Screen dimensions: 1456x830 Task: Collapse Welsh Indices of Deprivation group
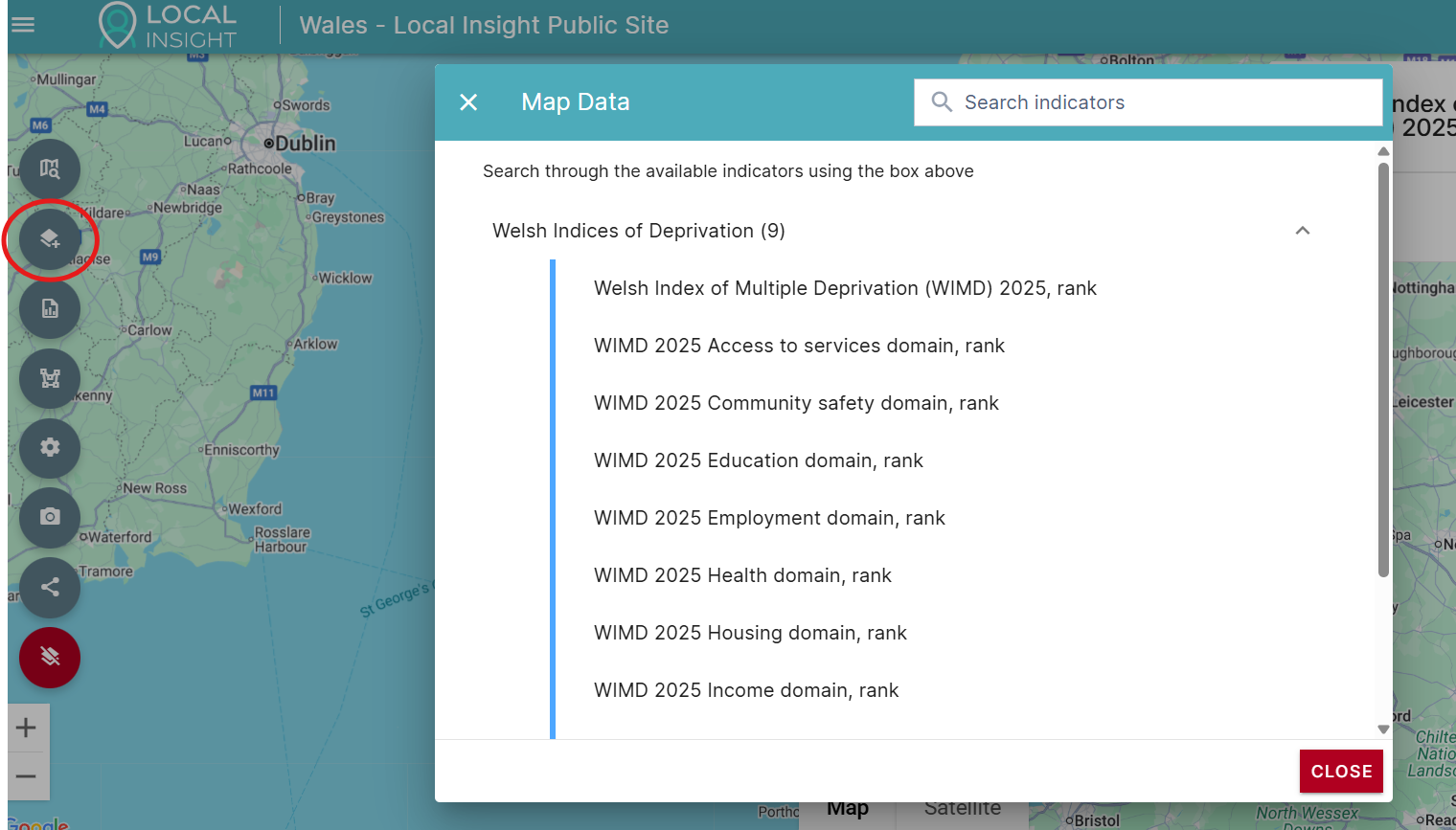[x=1302, y=231]
